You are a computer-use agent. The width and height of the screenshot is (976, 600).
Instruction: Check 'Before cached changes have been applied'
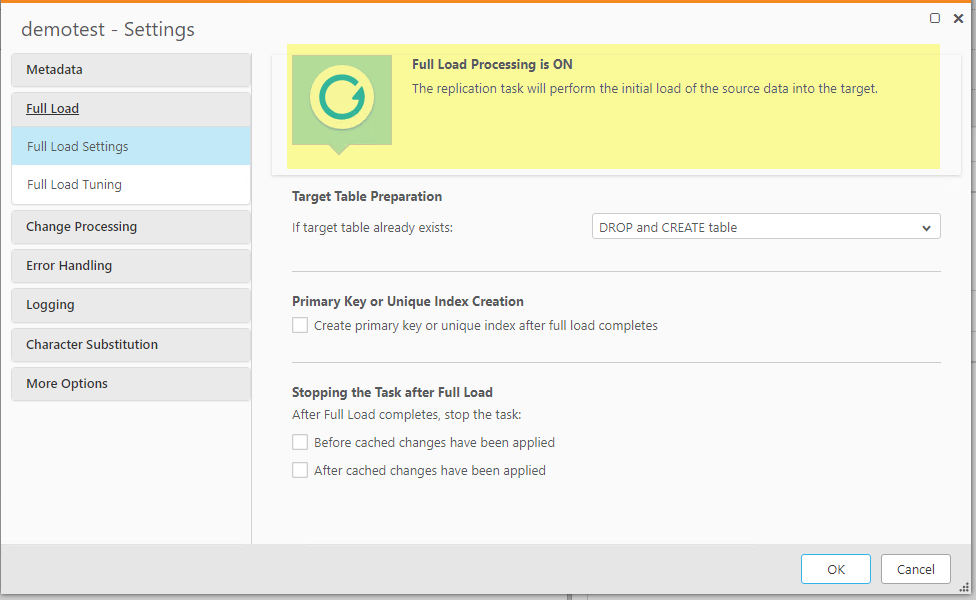tap(300, 442)
